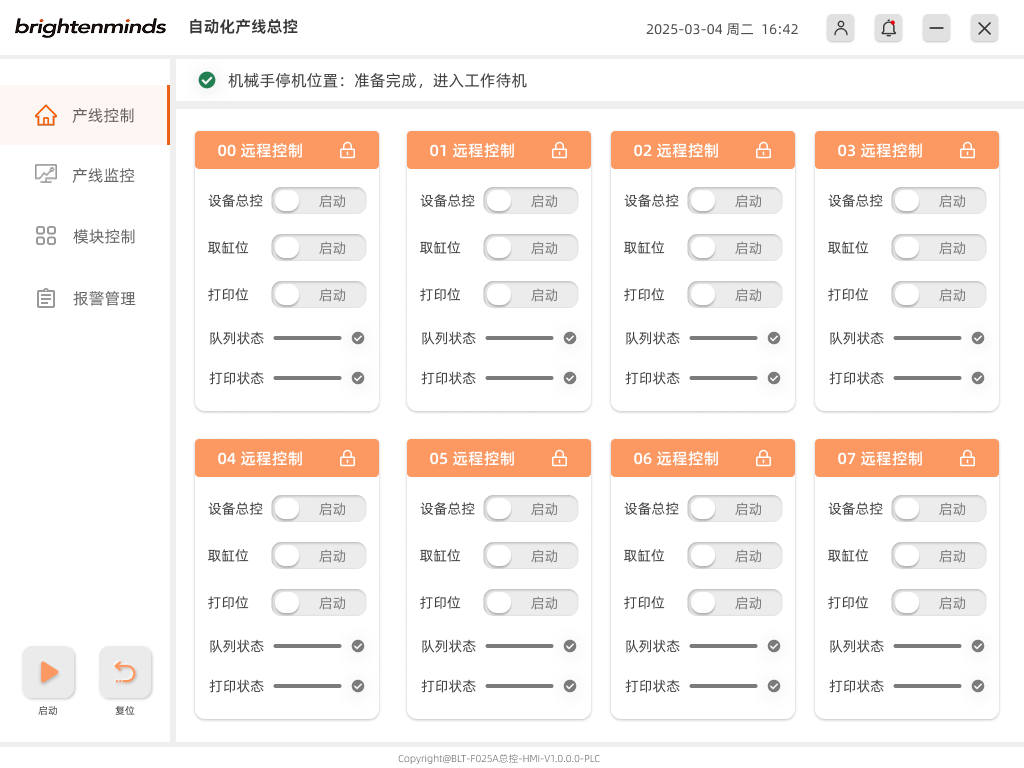Click the green status check icon in banner
The height and width of the screenshot is (768, 1024).
click(x=207, y=80)
